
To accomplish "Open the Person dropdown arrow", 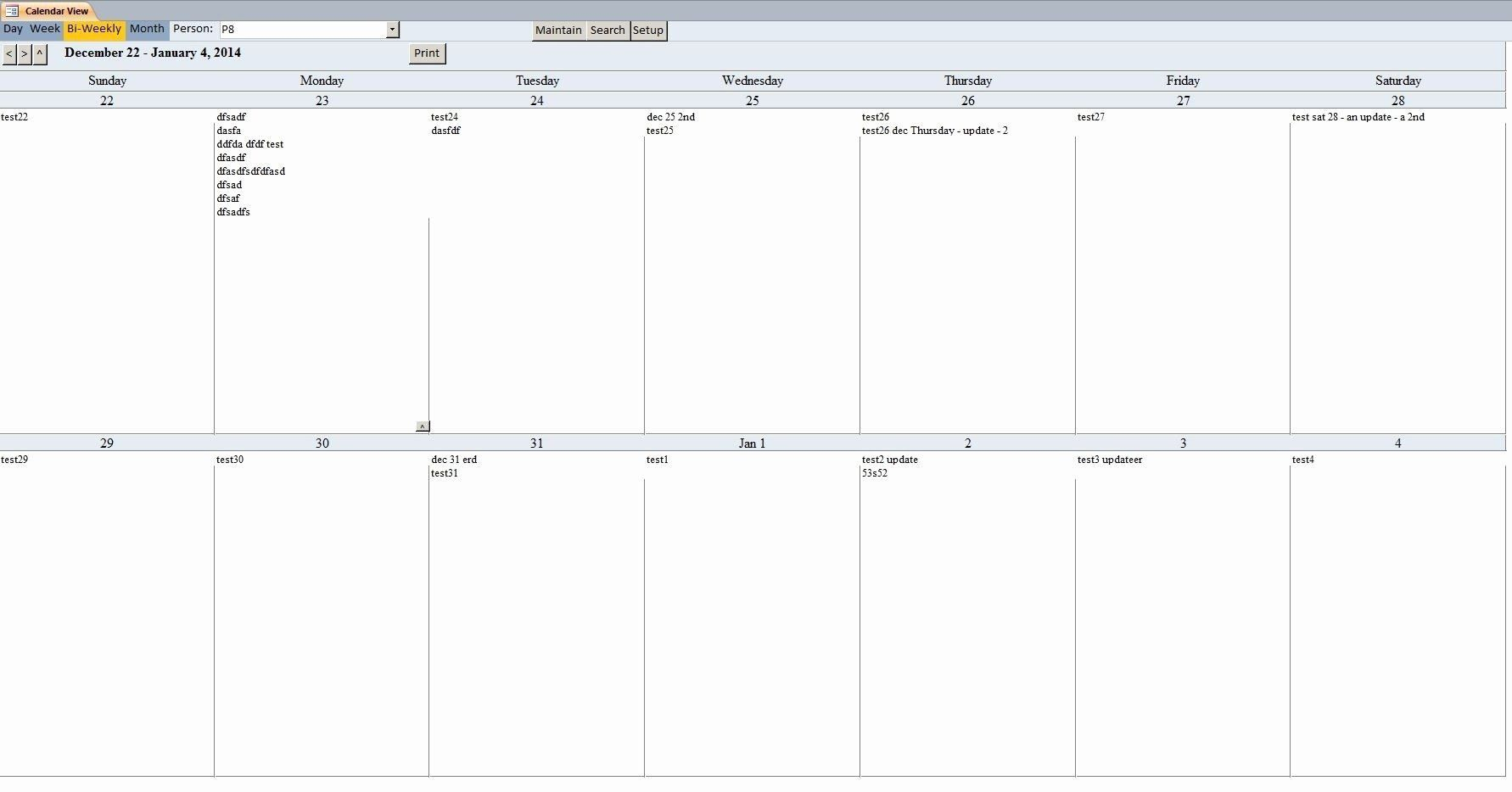I will tap(392, 30).
